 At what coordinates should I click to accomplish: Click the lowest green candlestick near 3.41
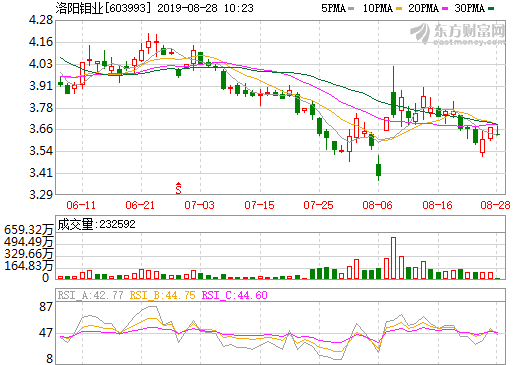coord(378,168)
